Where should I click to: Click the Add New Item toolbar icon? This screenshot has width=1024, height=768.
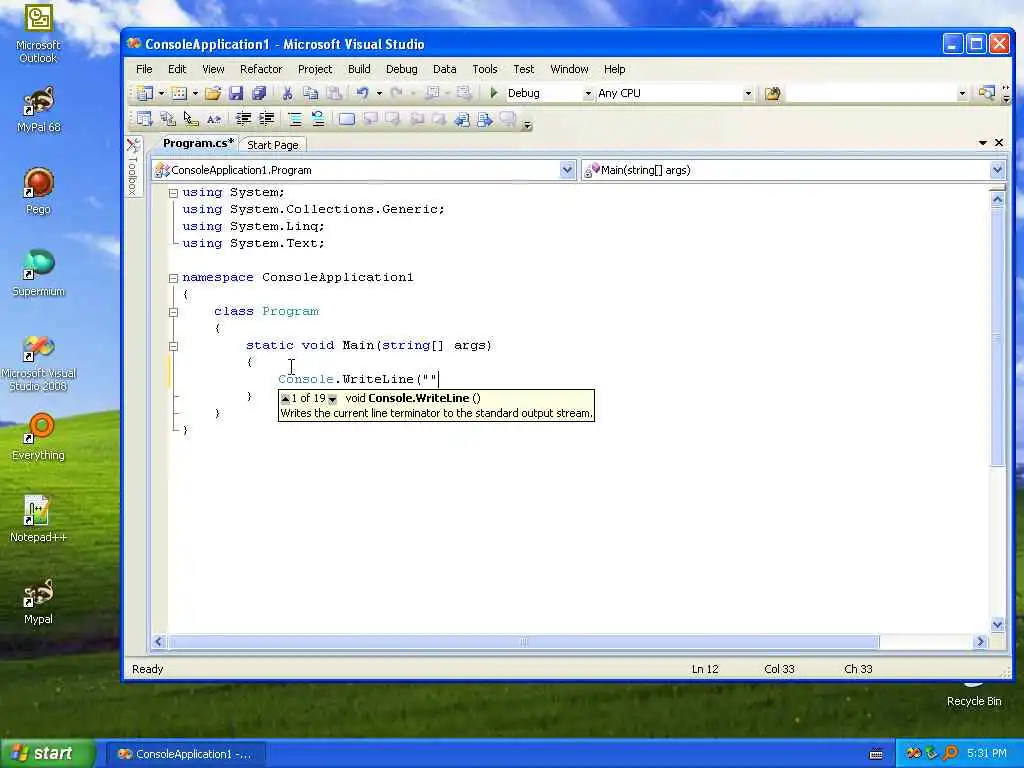178,93
